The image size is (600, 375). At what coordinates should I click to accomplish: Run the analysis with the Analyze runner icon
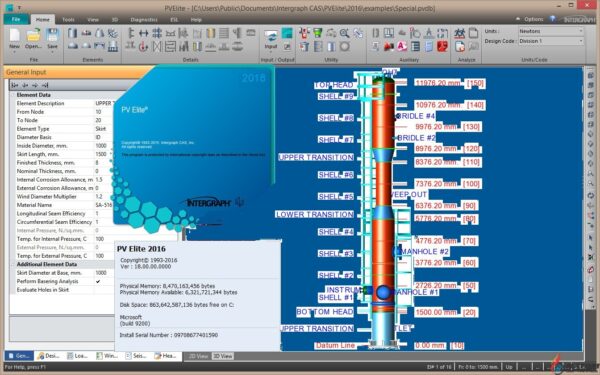[x=460, y=33]
